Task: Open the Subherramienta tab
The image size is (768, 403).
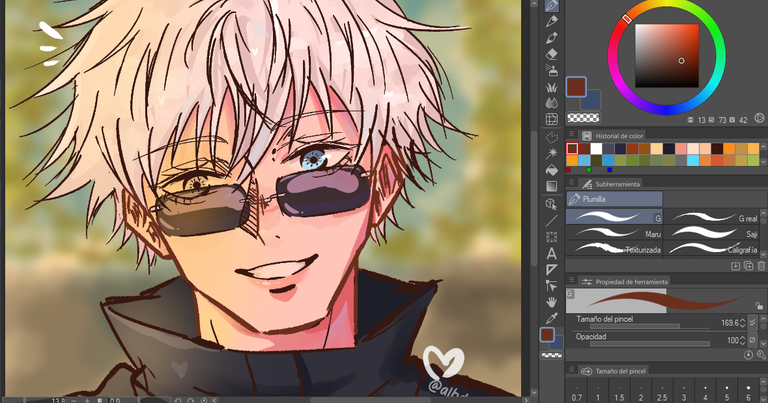Action: tap(610, 184)
